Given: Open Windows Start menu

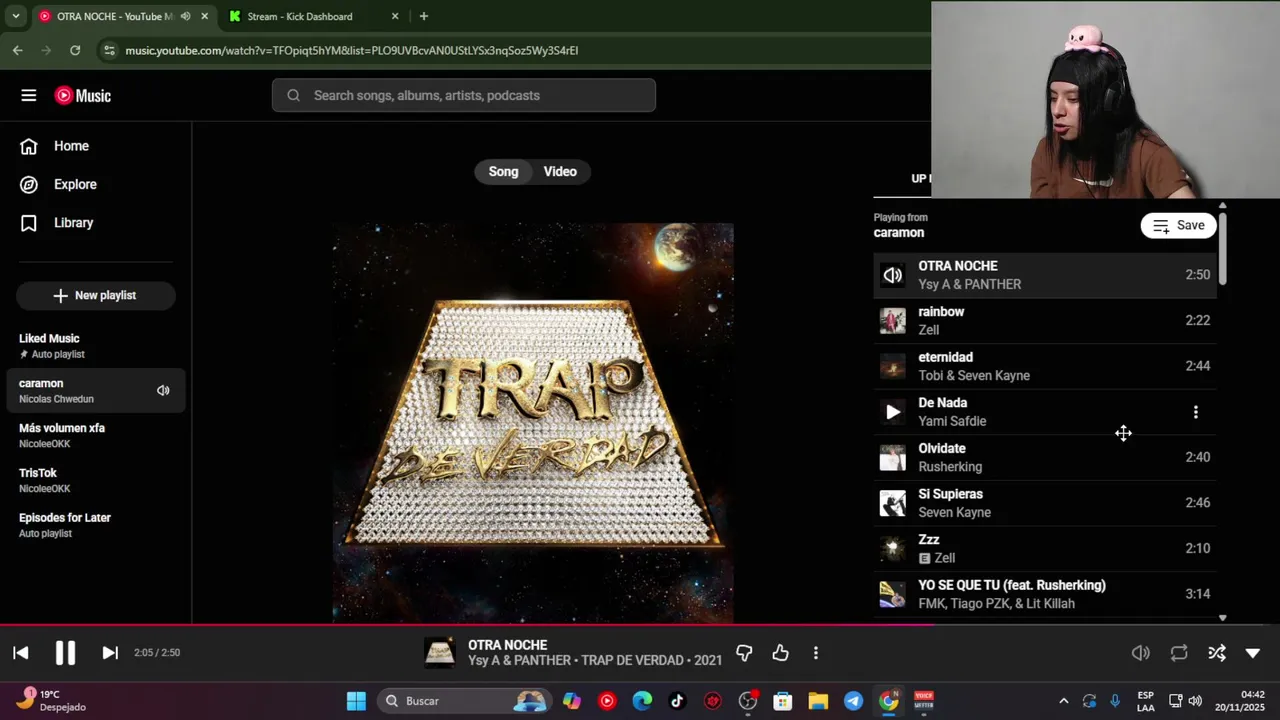Looking at the screenshot, I should click(x=356, y=701).
